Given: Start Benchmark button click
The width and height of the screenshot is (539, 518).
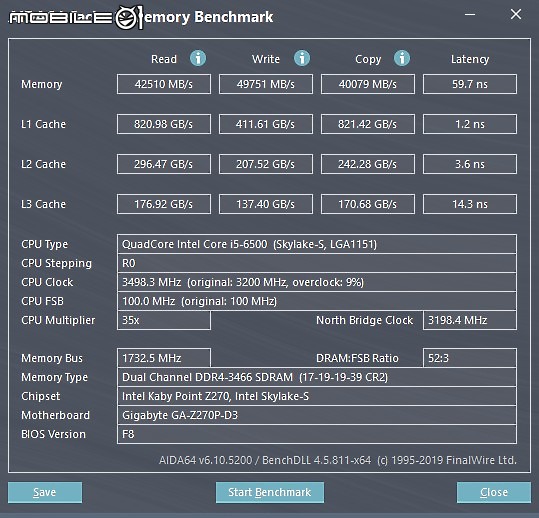Looking at the screenshot, I should tap(270, 492).
